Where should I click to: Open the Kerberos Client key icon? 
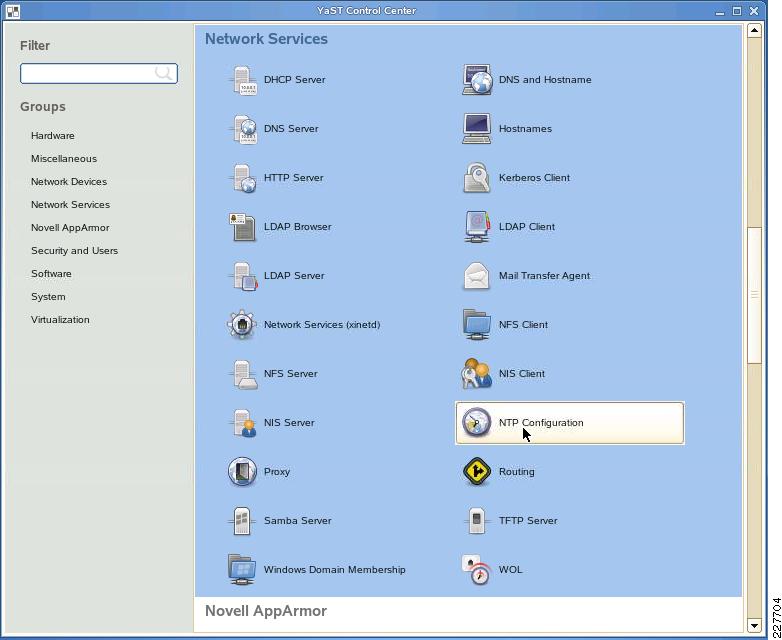pyautogui.click(x=477, y=178)
